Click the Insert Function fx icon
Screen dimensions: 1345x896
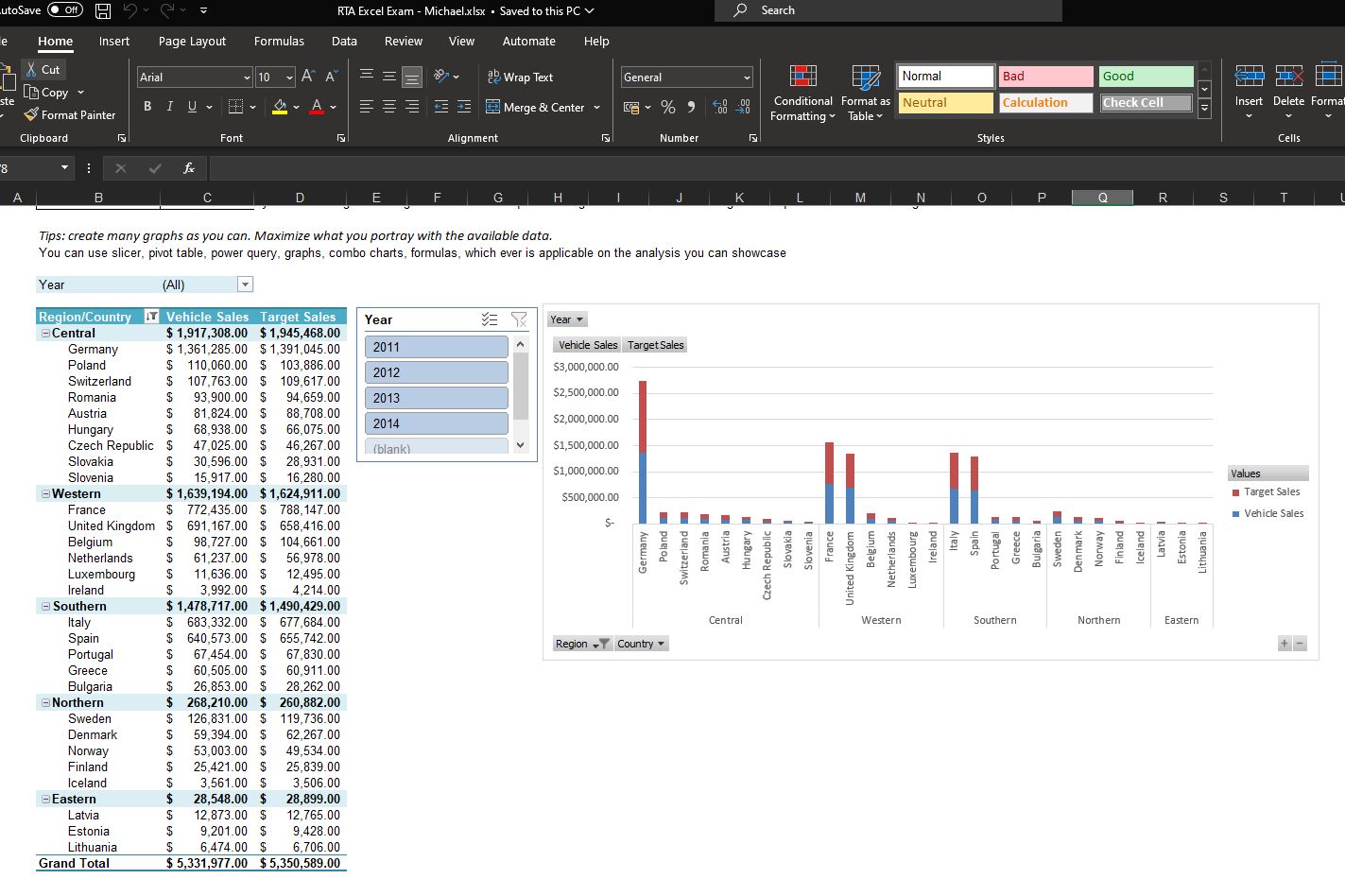[x=189, y=168]
